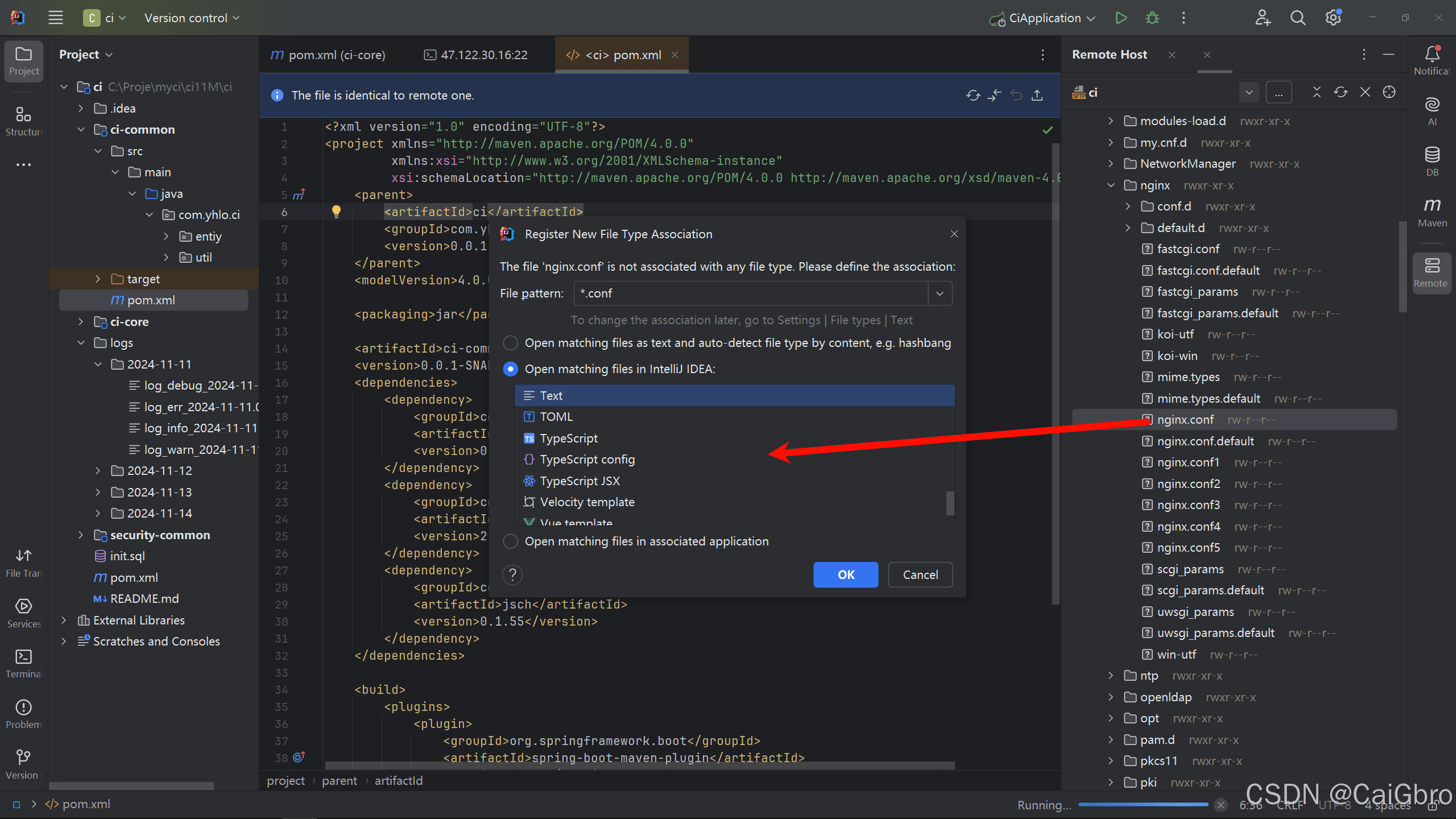Click the refresh icon in the sync banner
Viewport: 1456px width, 819px height.
973,95
